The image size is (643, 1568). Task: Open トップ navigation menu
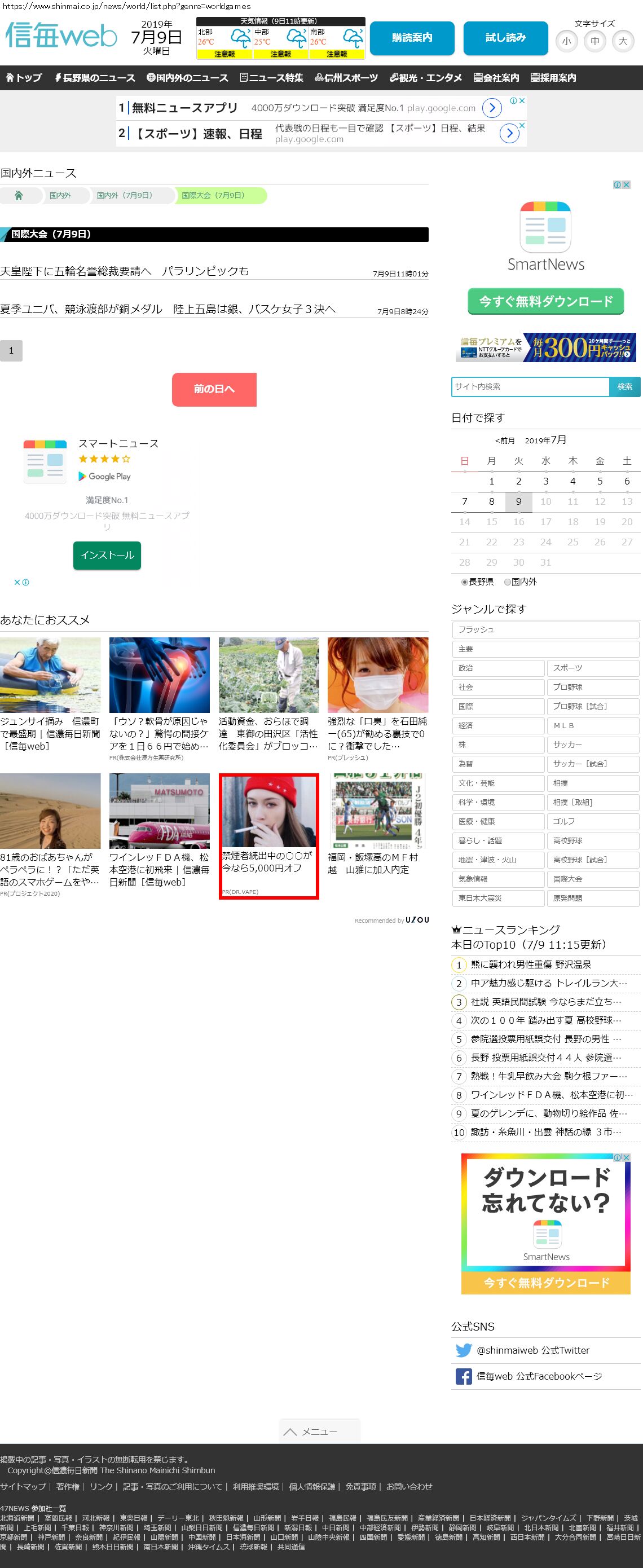(24, 78)
